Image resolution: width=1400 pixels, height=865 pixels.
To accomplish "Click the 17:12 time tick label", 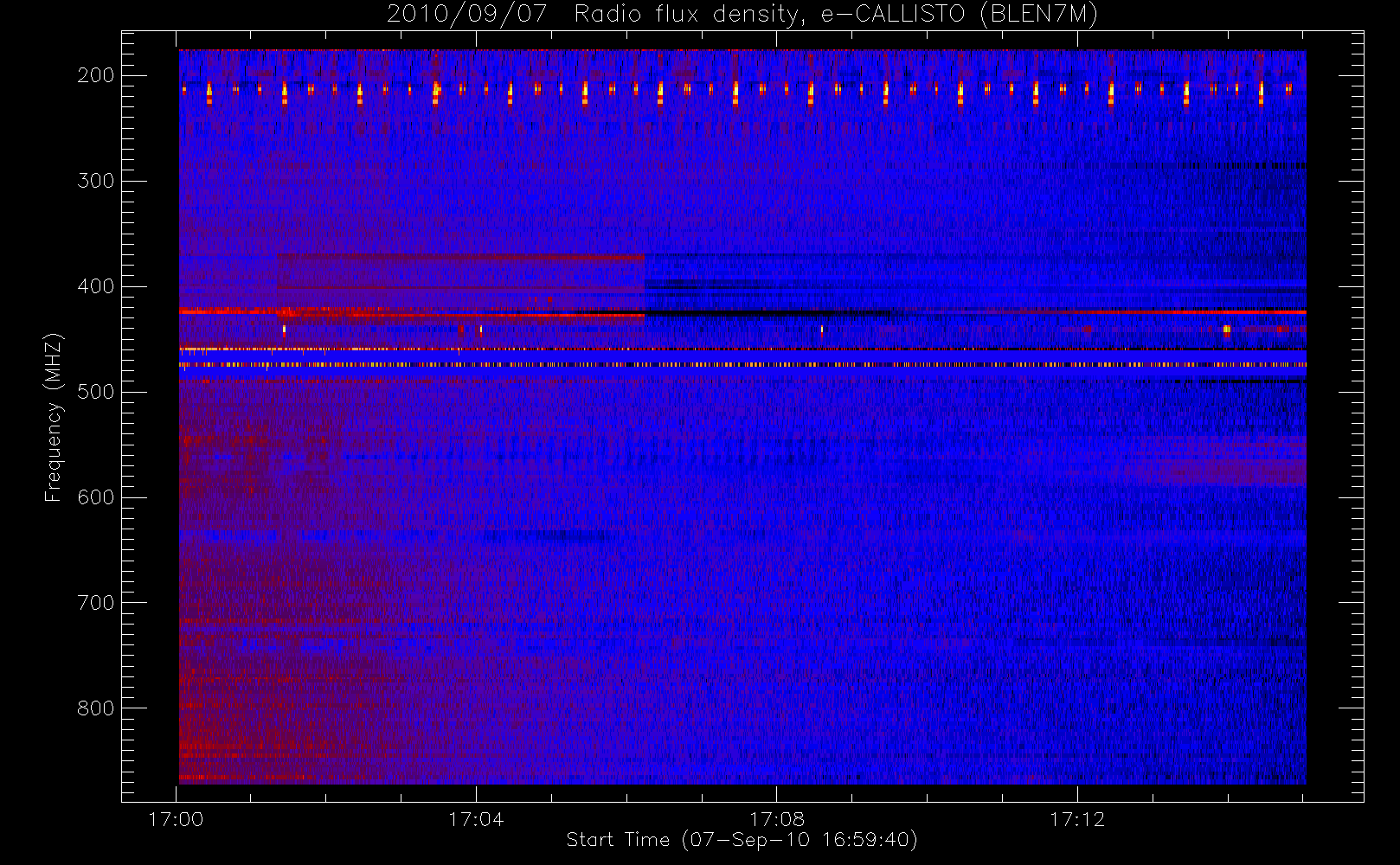I will click(x=1077, y=819).
